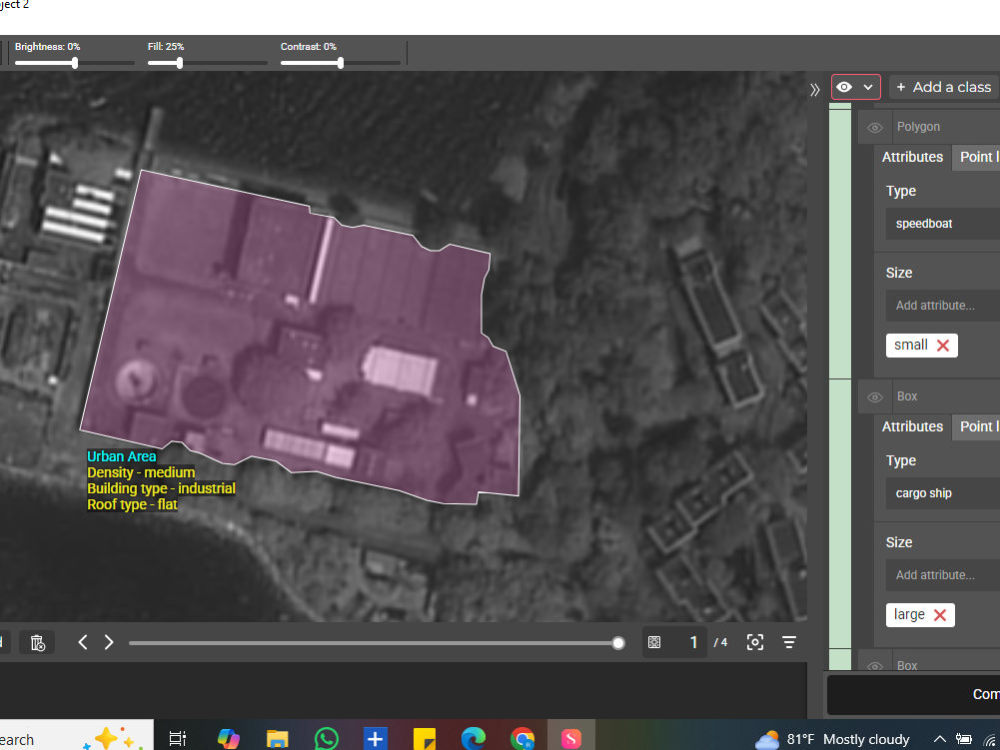Select the Polygon Attributes tab

pyautogui.click(x=913, y=158)
